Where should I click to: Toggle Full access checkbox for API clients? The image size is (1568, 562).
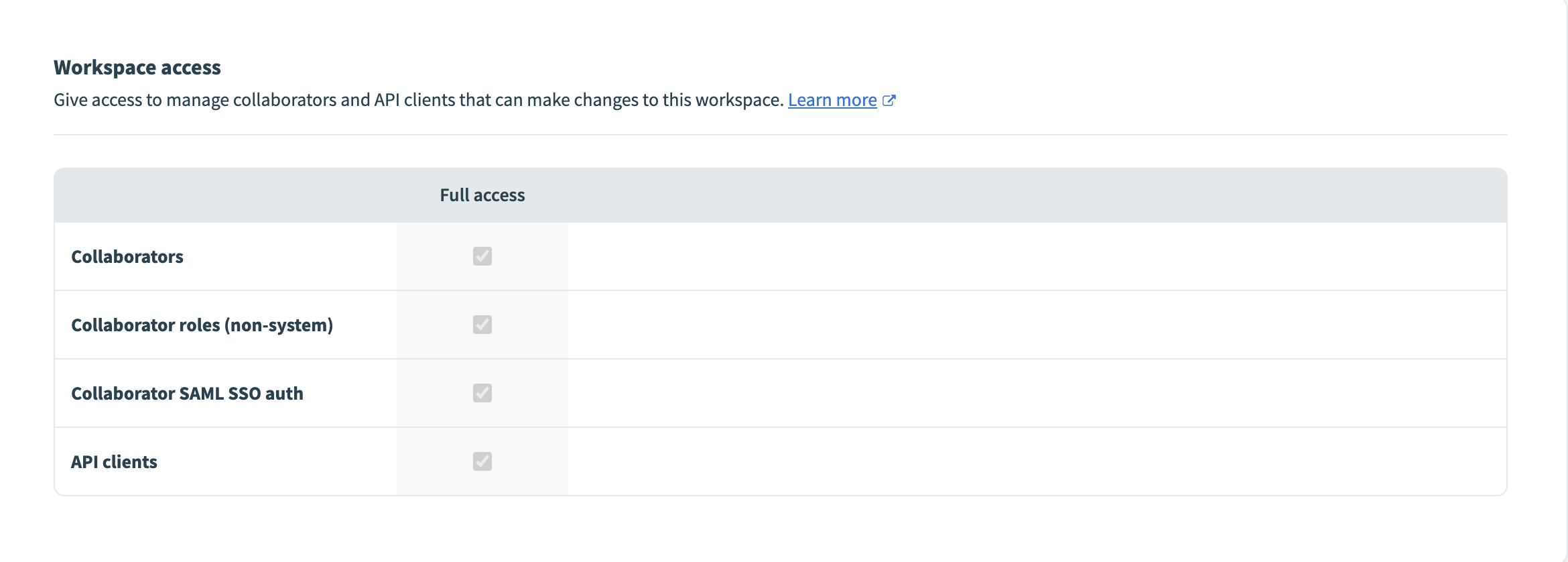482,461
